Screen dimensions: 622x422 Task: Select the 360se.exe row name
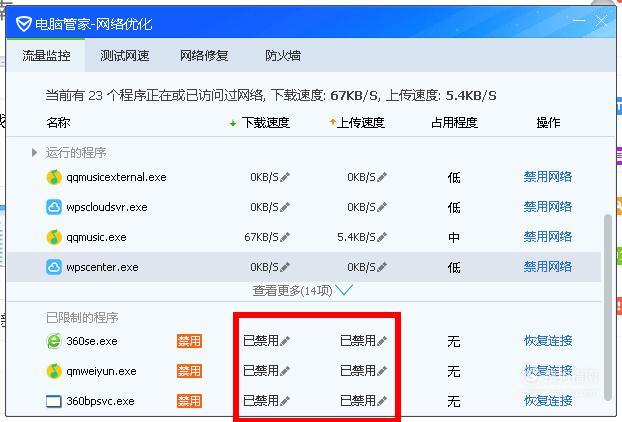pos(92,341)
